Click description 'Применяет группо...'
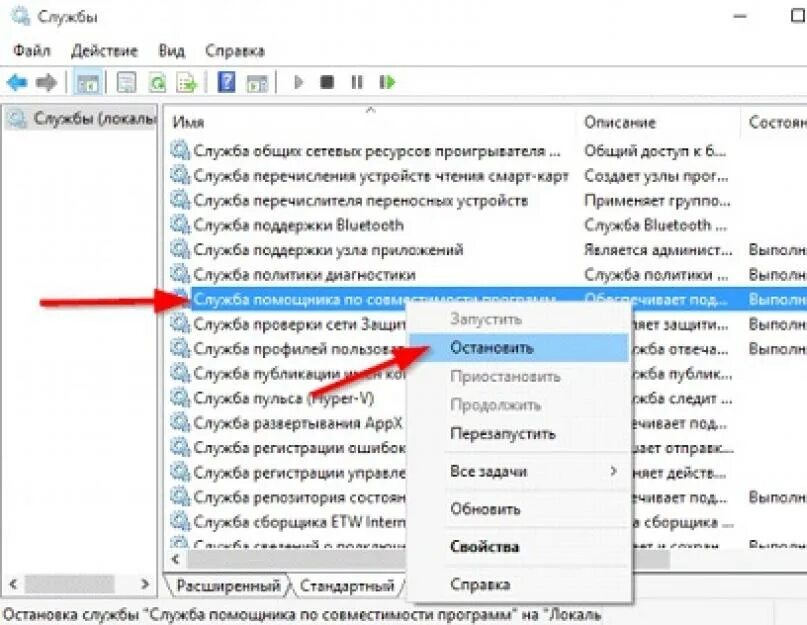 tap(657, 201)
